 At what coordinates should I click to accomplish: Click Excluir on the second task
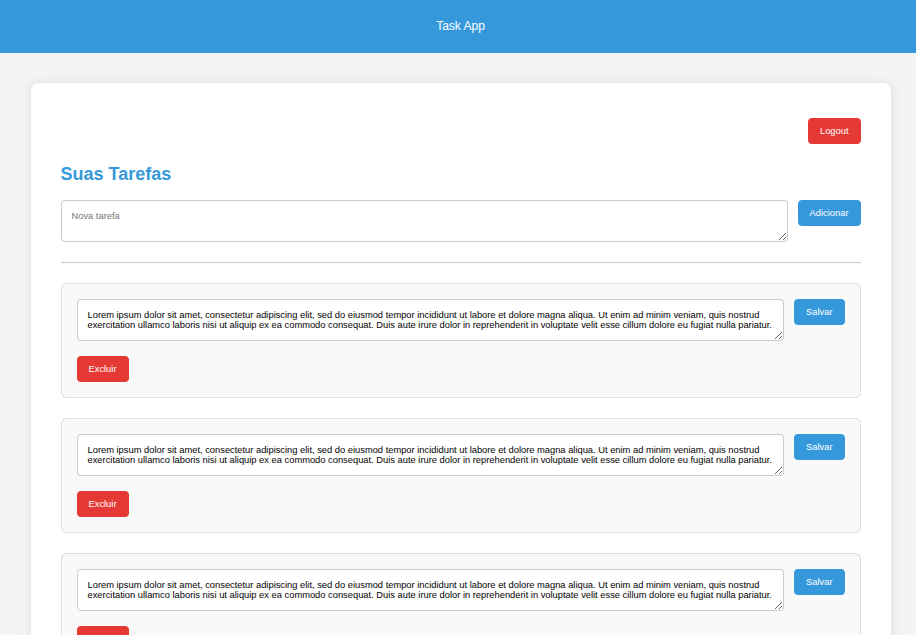click(x=102, y=503)
